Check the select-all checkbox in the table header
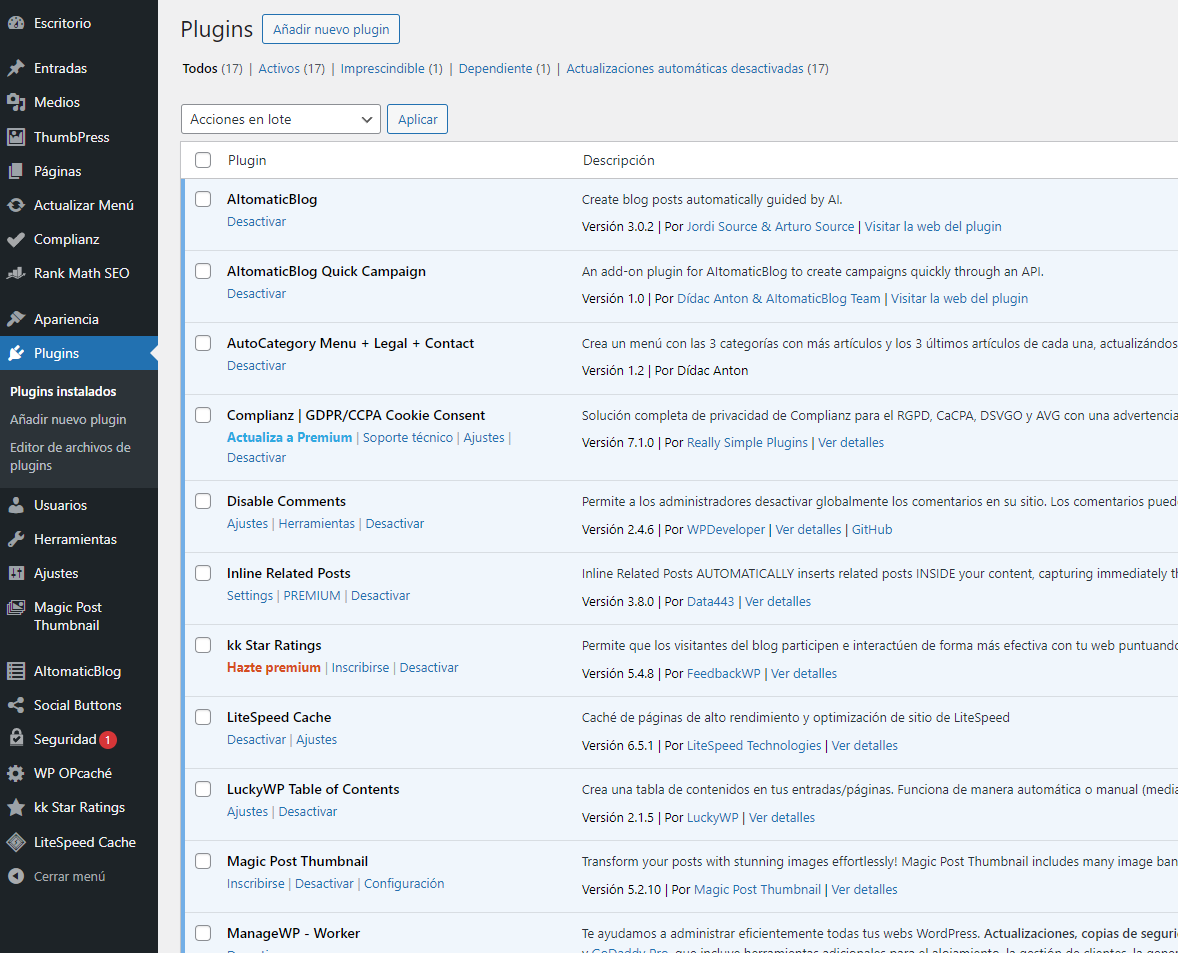This screenshot has height=953, width=1178. (x=203, y=159)
